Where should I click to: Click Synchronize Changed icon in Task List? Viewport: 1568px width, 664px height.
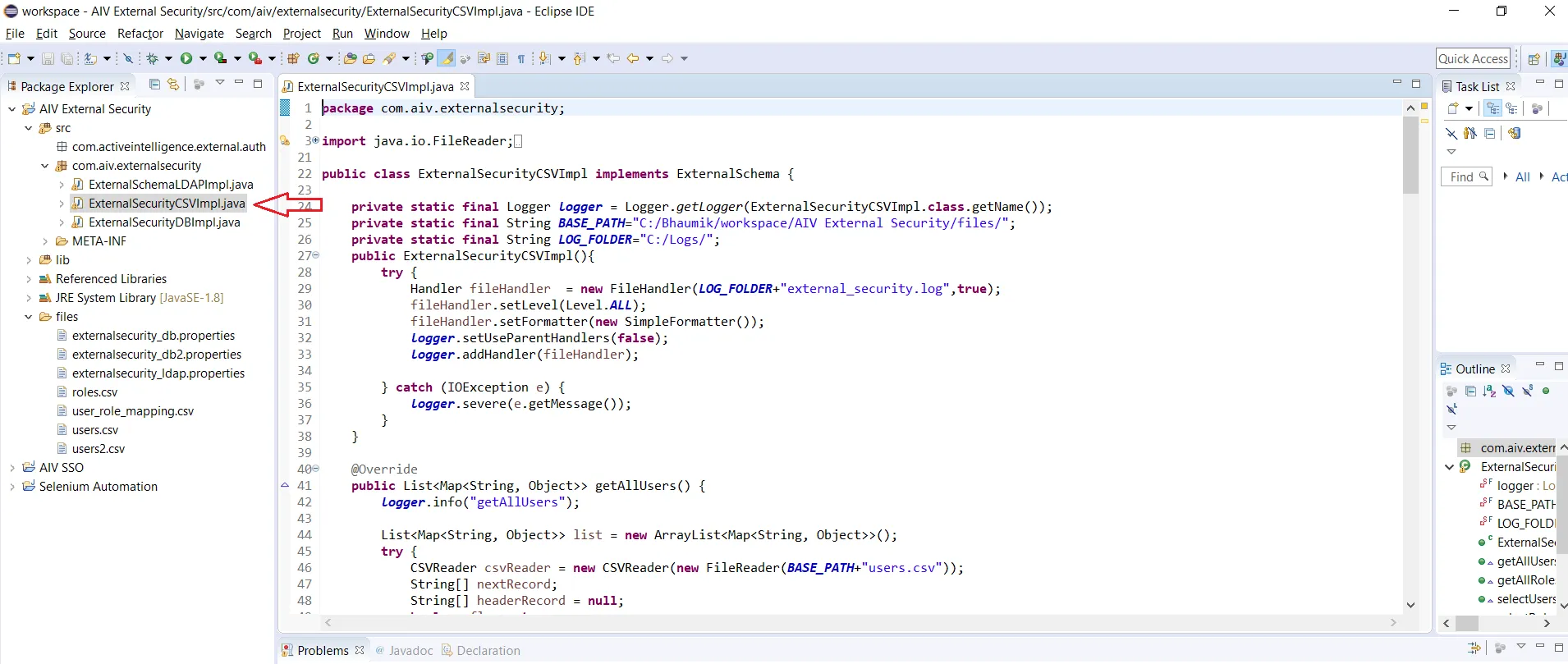click(x=1515, y=133)
